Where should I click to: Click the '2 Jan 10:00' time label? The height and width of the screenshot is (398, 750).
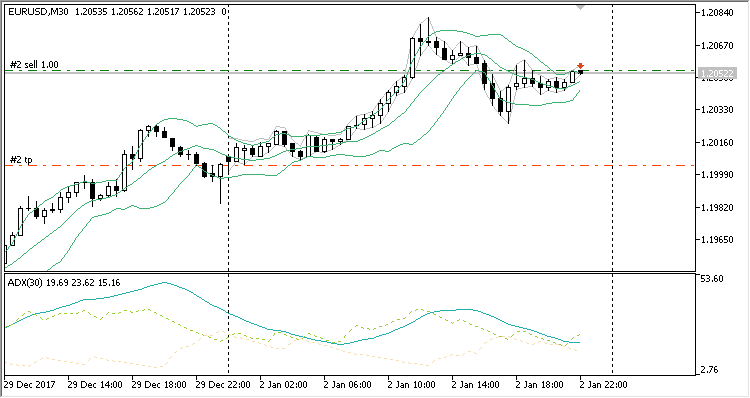point(412,385)
